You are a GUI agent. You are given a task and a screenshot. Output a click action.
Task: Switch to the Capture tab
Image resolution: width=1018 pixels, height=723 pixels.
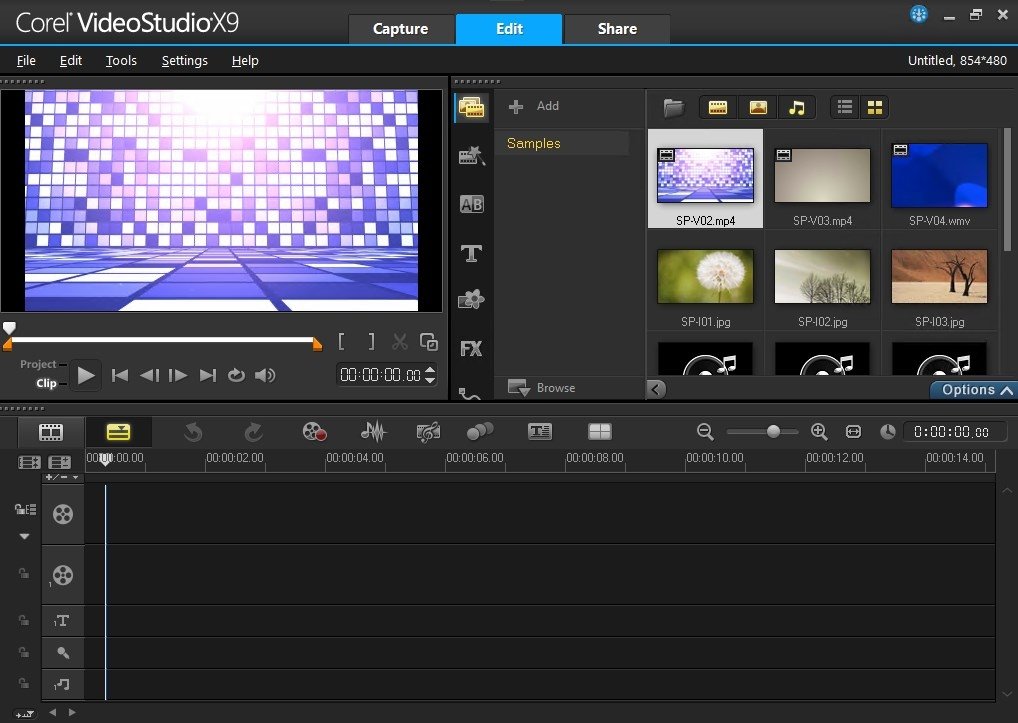401,29
